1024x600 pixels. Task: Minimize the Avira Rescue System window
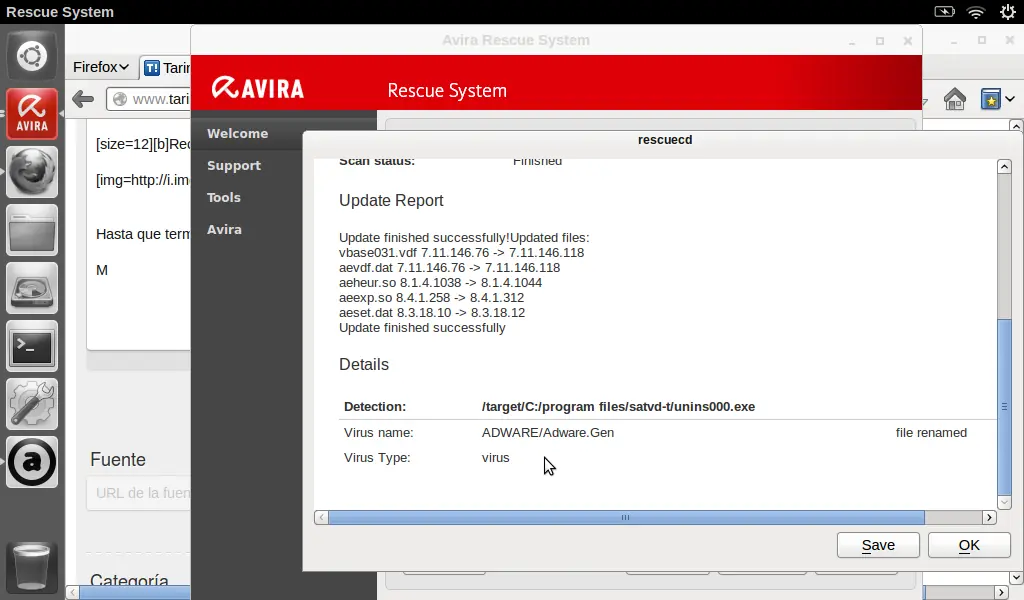pyautogui.click(x=852, y=41)
